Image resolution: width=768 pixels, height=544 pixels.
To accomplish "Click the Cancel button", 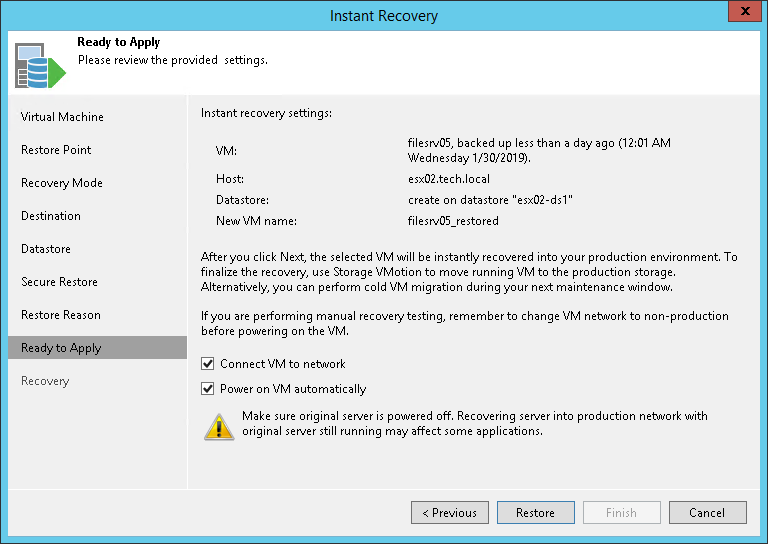I will 707,513.
